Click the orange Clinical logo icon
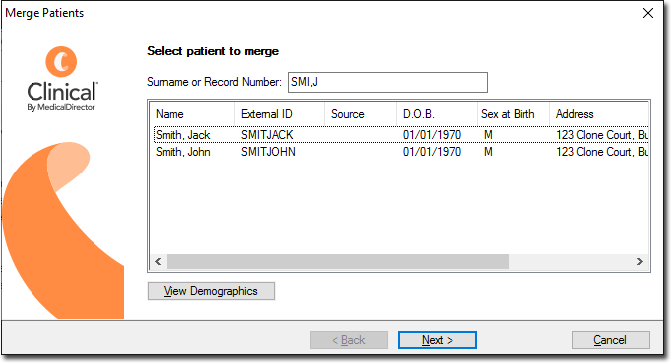Image resolution: width=671 pixels, height=363 pixels. (61, 62)
